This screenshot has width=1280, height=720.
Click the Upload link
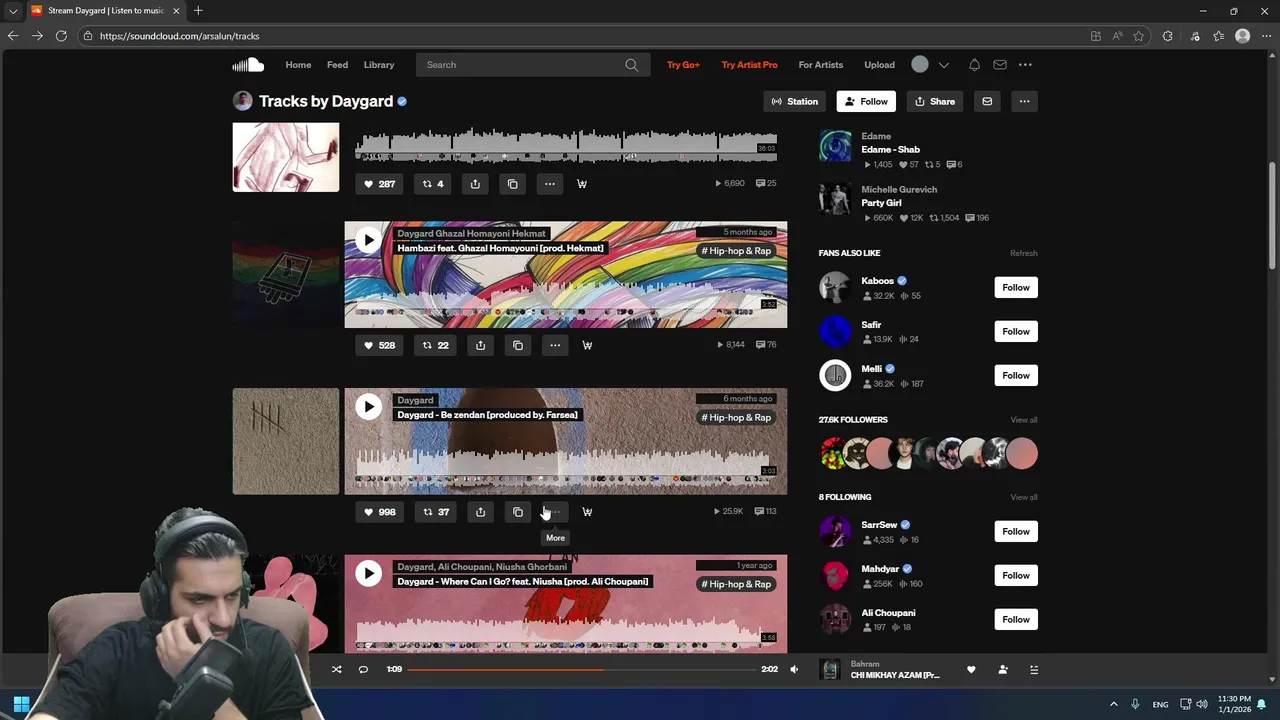879,65
